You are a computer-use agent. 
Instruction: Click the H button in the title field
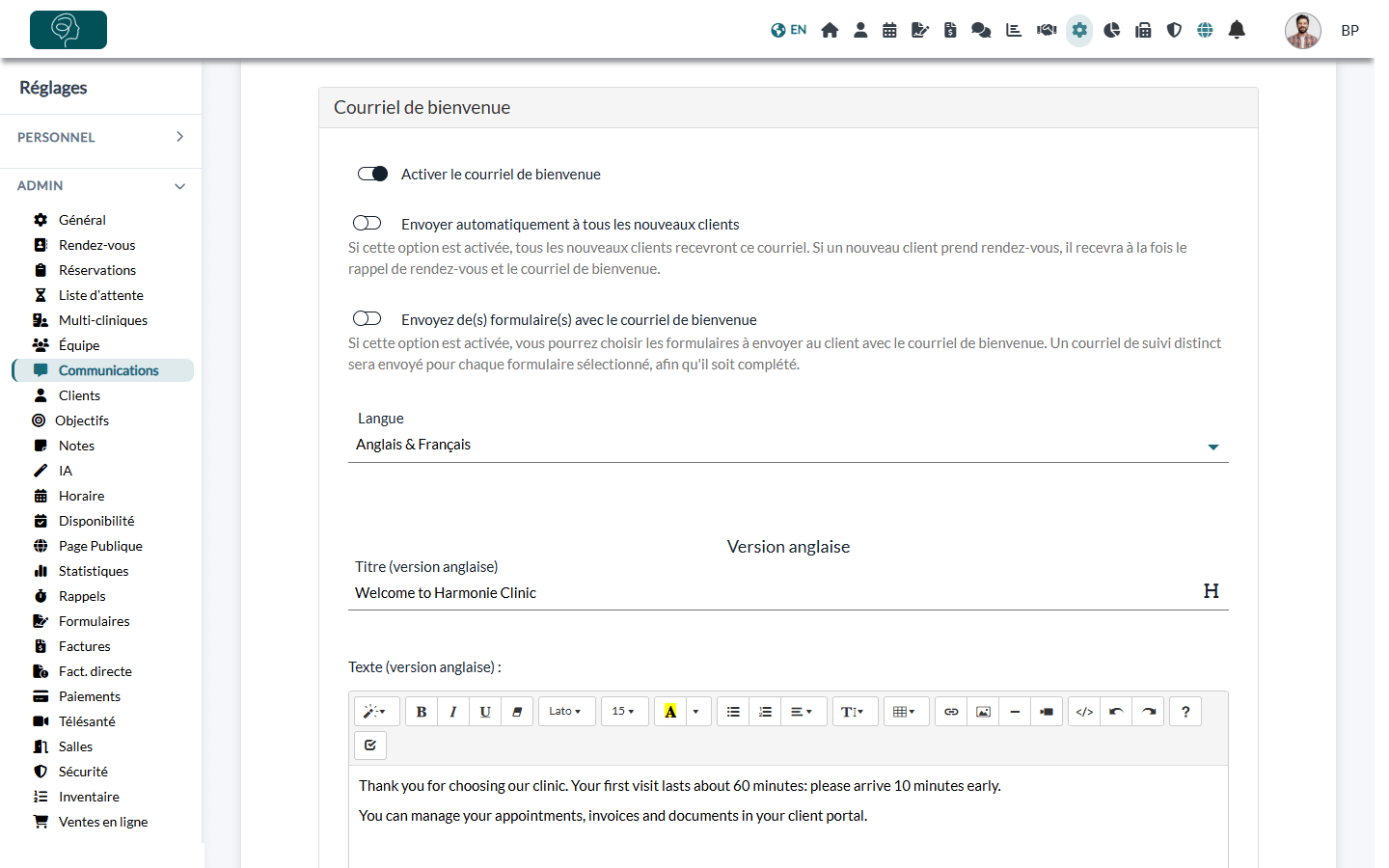[1212, 591]
